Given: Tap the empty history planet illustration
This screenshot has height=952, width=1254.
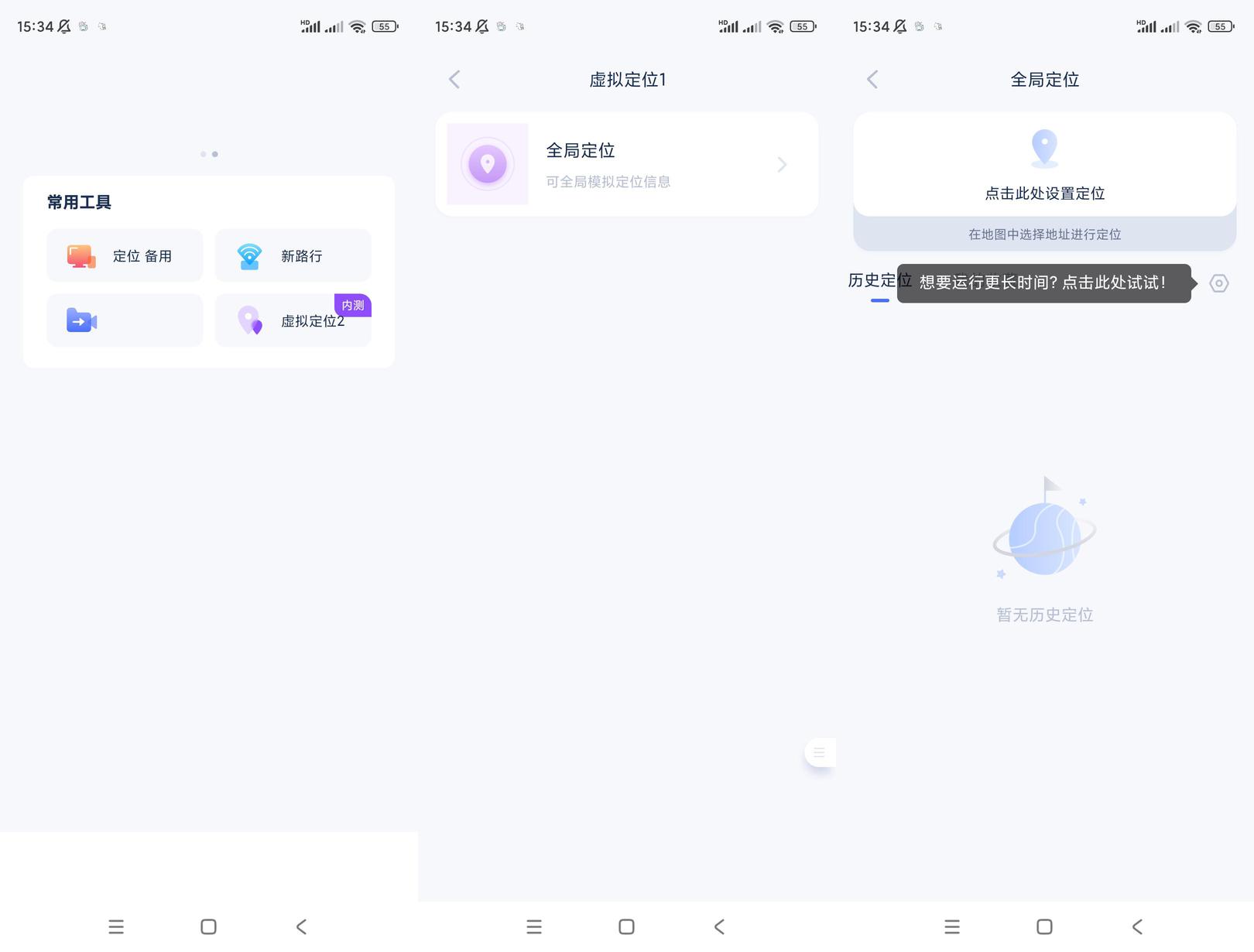Looking at the screenshot, I should click(x=1044, y=527).
